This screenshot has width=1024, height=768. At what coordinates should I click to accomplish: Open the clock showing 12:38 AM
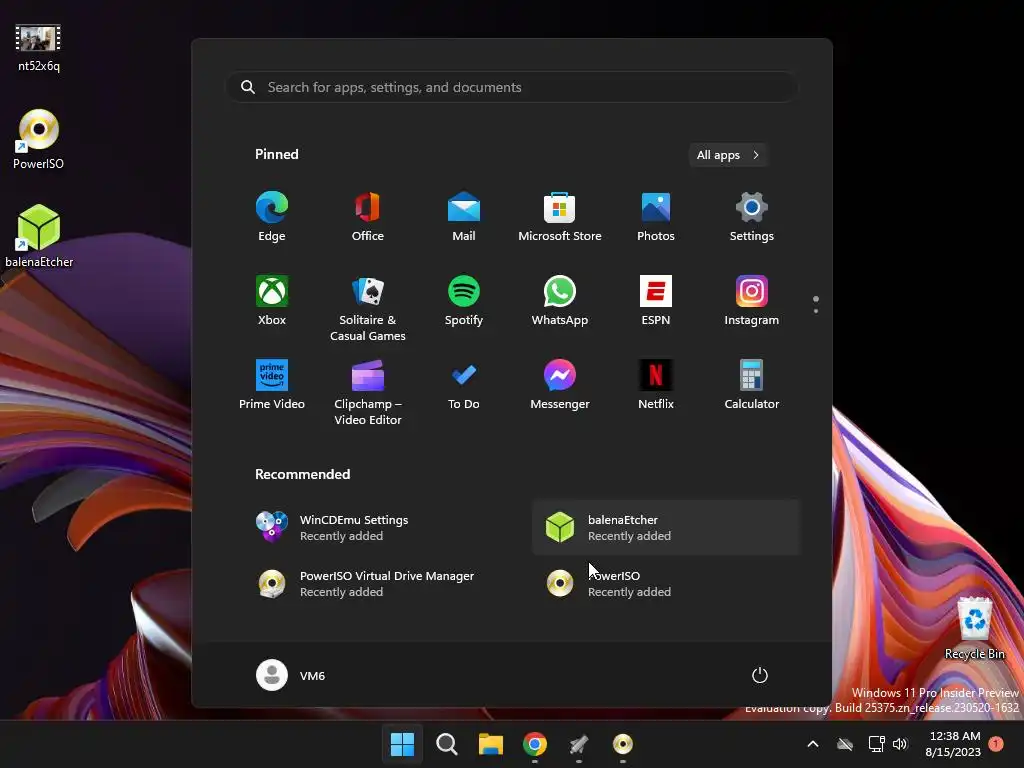click(x=953, y=744)
